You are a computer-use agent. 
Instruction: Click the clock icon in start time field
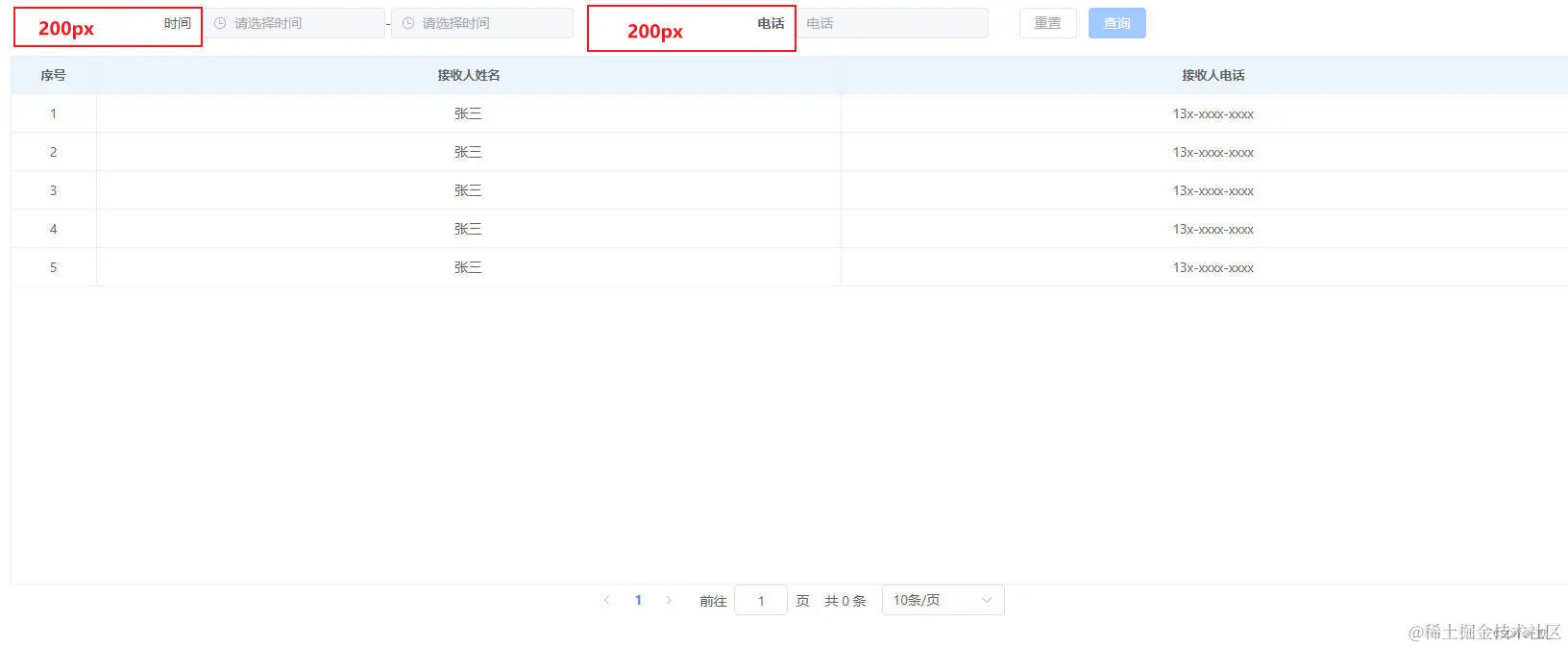pyautogui.click(x=220, y=23)
